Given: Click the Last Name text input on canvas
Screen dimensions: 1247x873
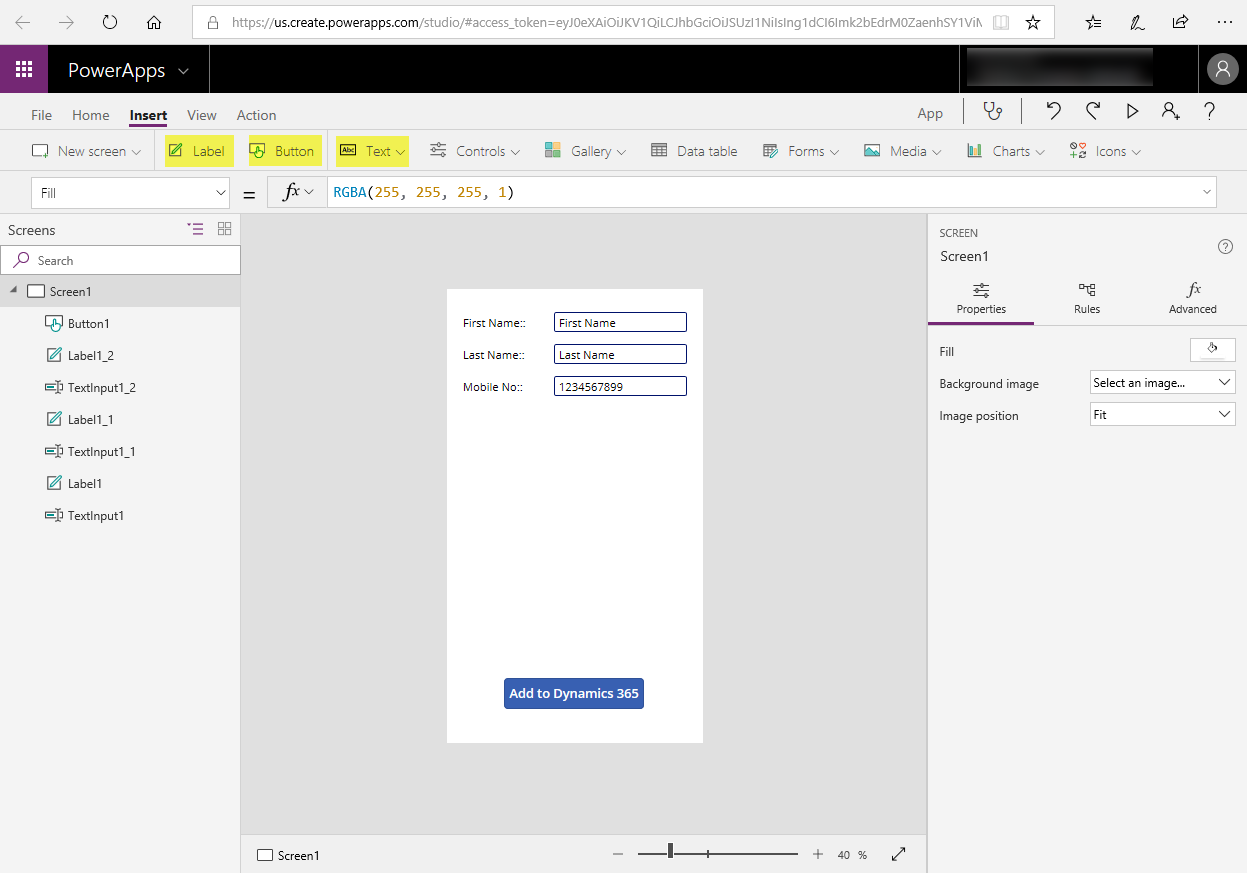Looking at the screenshot, I should tap(620, 354).
